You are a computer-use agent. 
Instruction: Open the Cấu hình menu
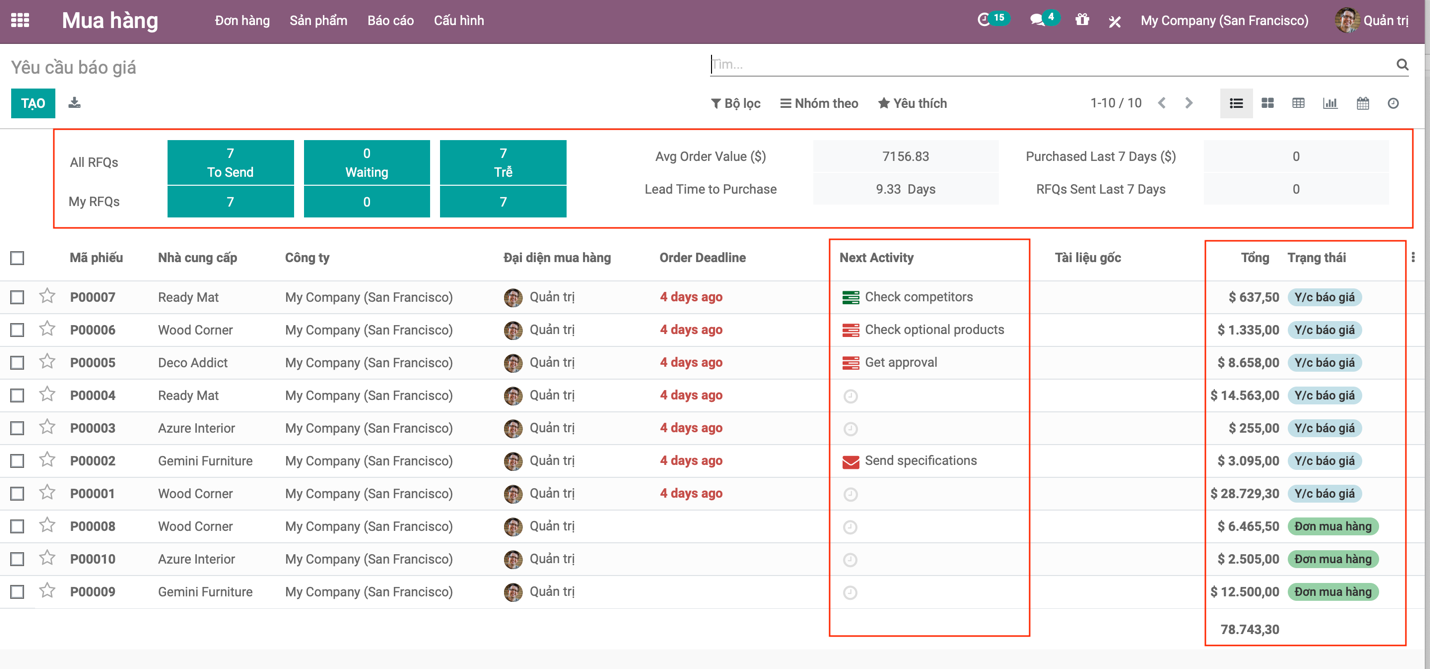[459, 20]
